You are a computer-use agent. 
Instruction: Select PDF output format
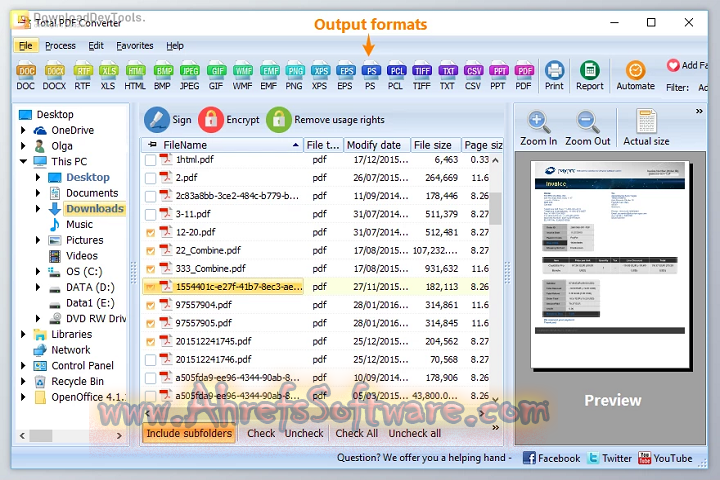[x=523, y=75]
